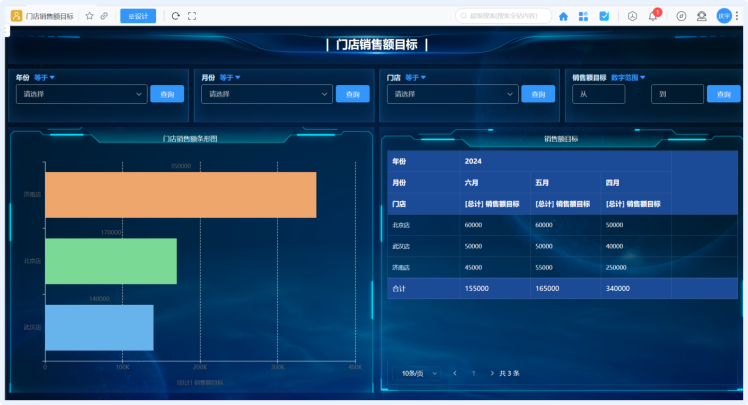Click the 从 range start input
Screen dimensions: 748x405
(598, 94)
